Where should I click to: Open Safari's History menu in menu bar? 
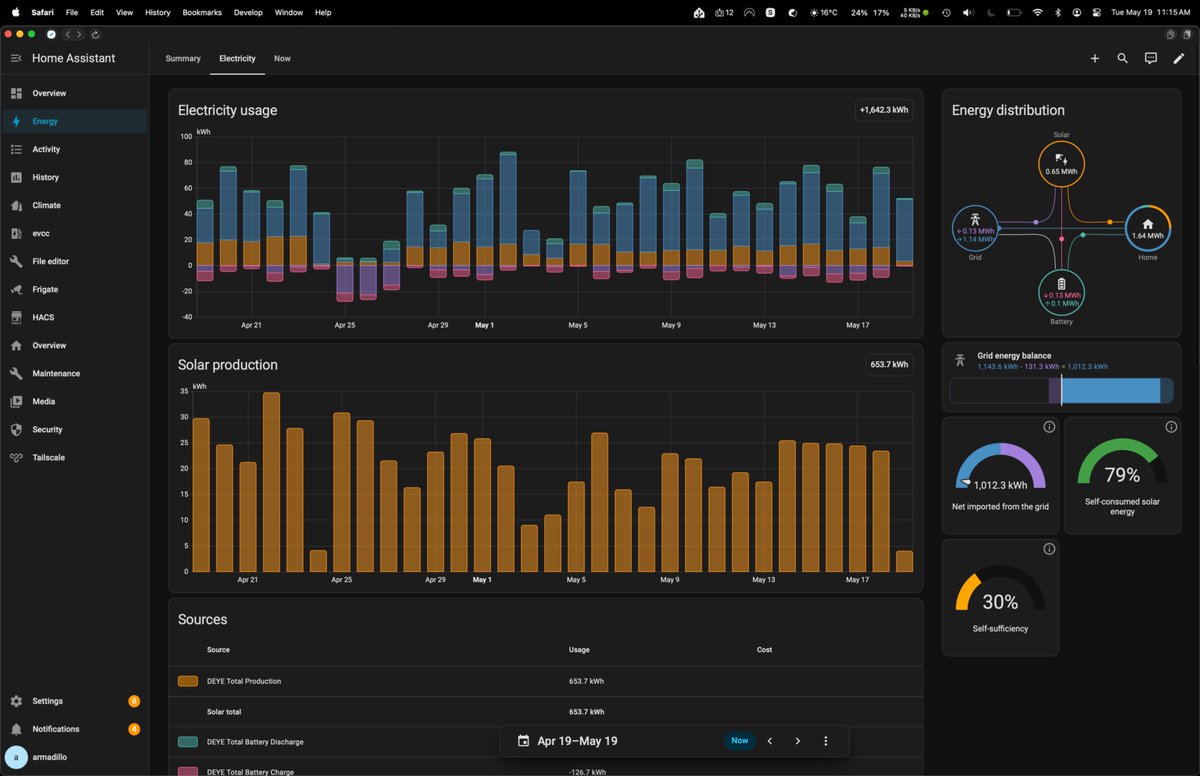tap(157, 12)
